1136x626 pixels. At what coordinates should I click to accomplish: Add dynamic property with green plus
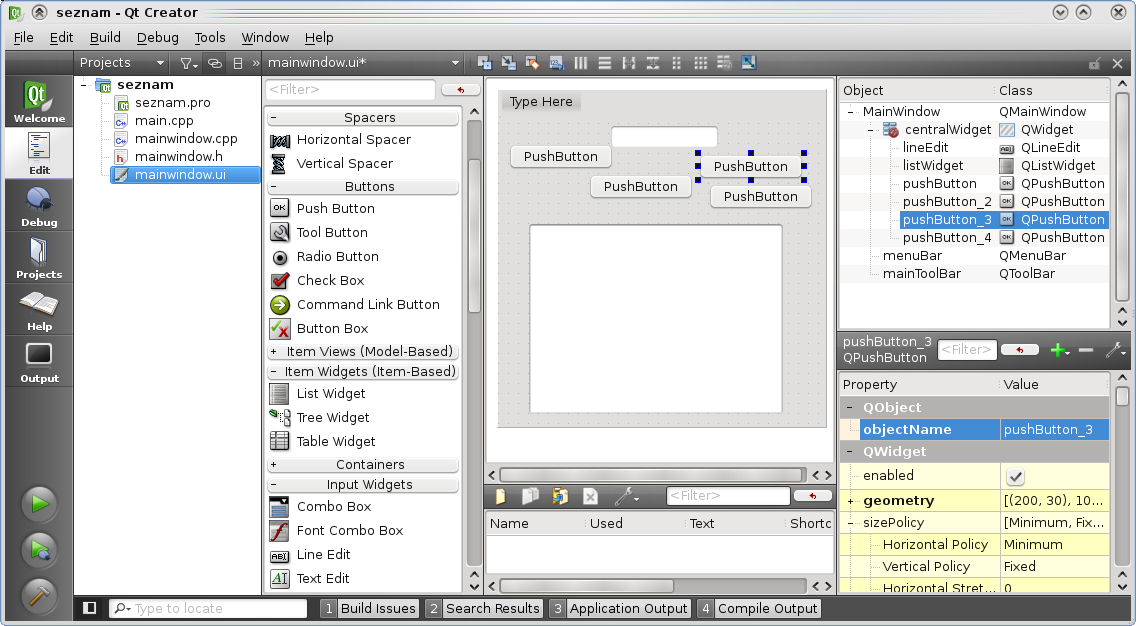(1060, 351)
